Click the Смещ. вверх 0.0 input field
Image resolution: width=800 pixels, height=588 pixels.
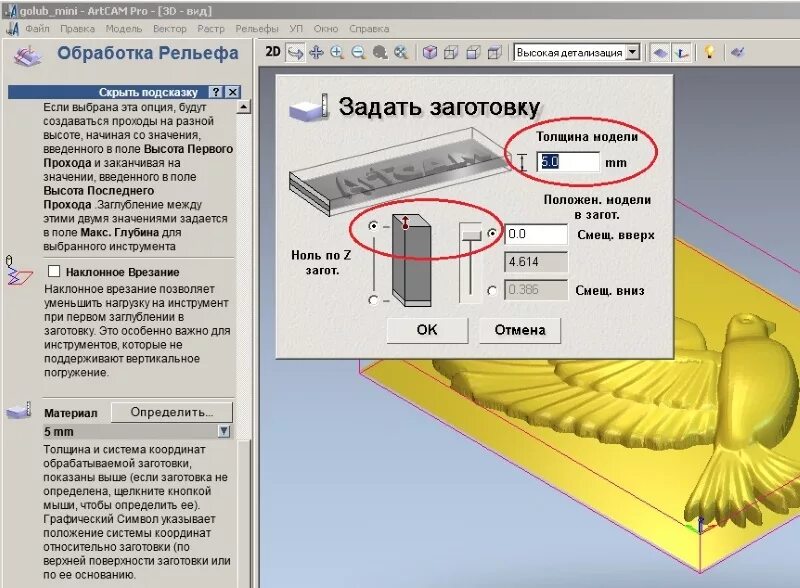536,234
